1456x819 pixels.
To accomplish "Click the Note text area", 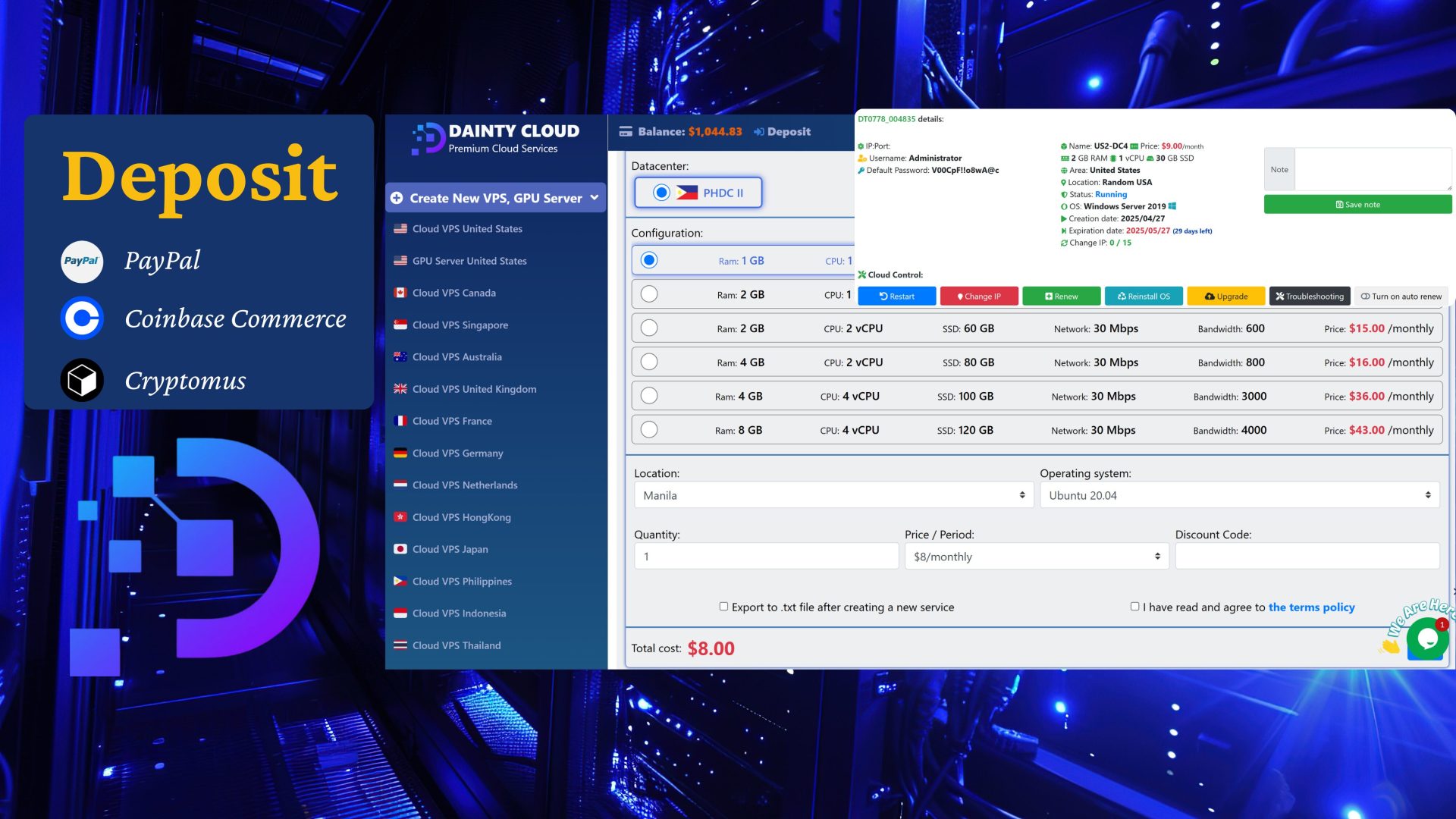I will tap(1373, 169).
